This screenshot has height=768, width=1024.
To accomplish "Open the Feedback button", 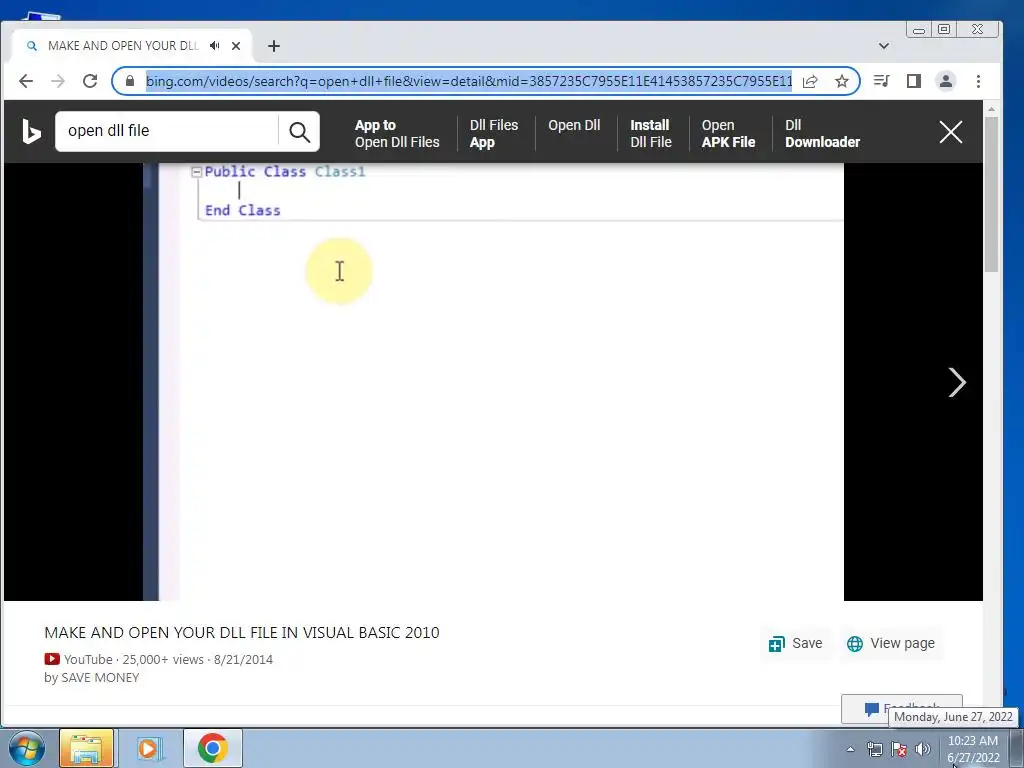I will 901,709.
